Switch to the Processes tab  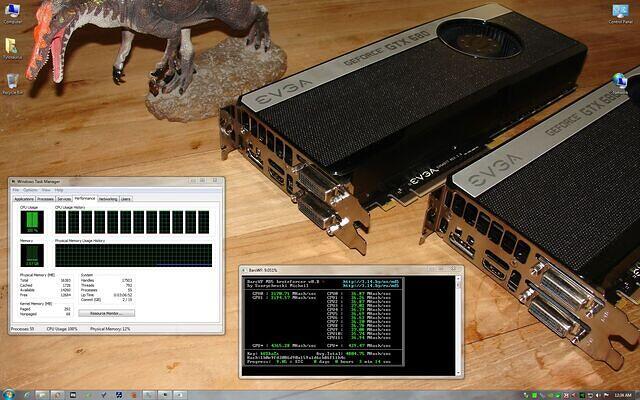tap(45, 199)
